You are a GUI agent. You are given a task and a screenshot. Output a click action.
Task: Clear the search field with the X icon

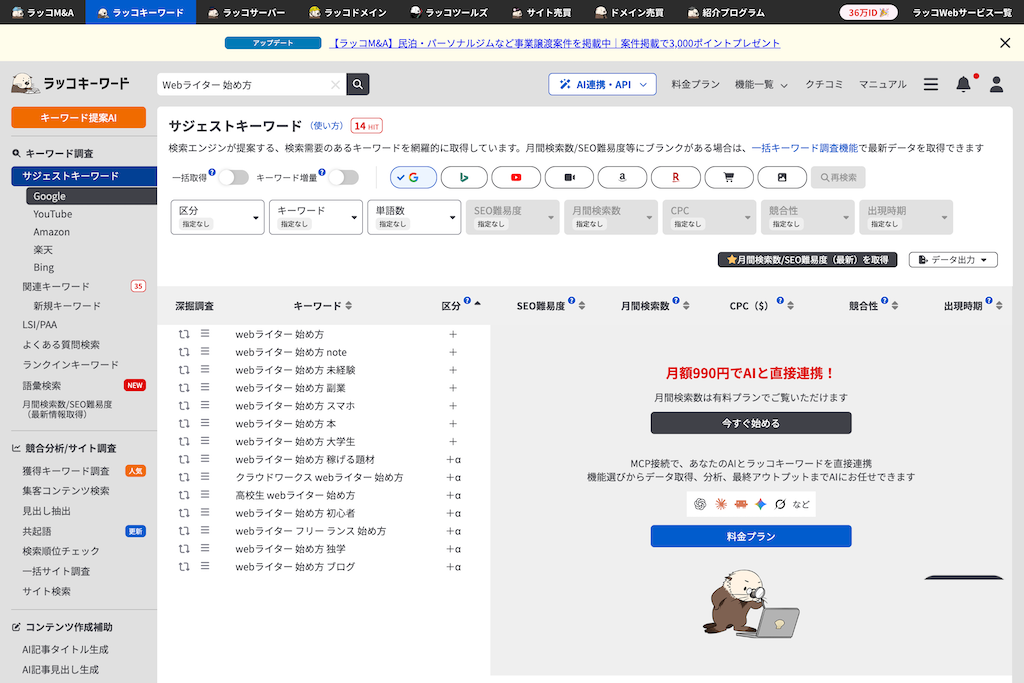[335, 85]
